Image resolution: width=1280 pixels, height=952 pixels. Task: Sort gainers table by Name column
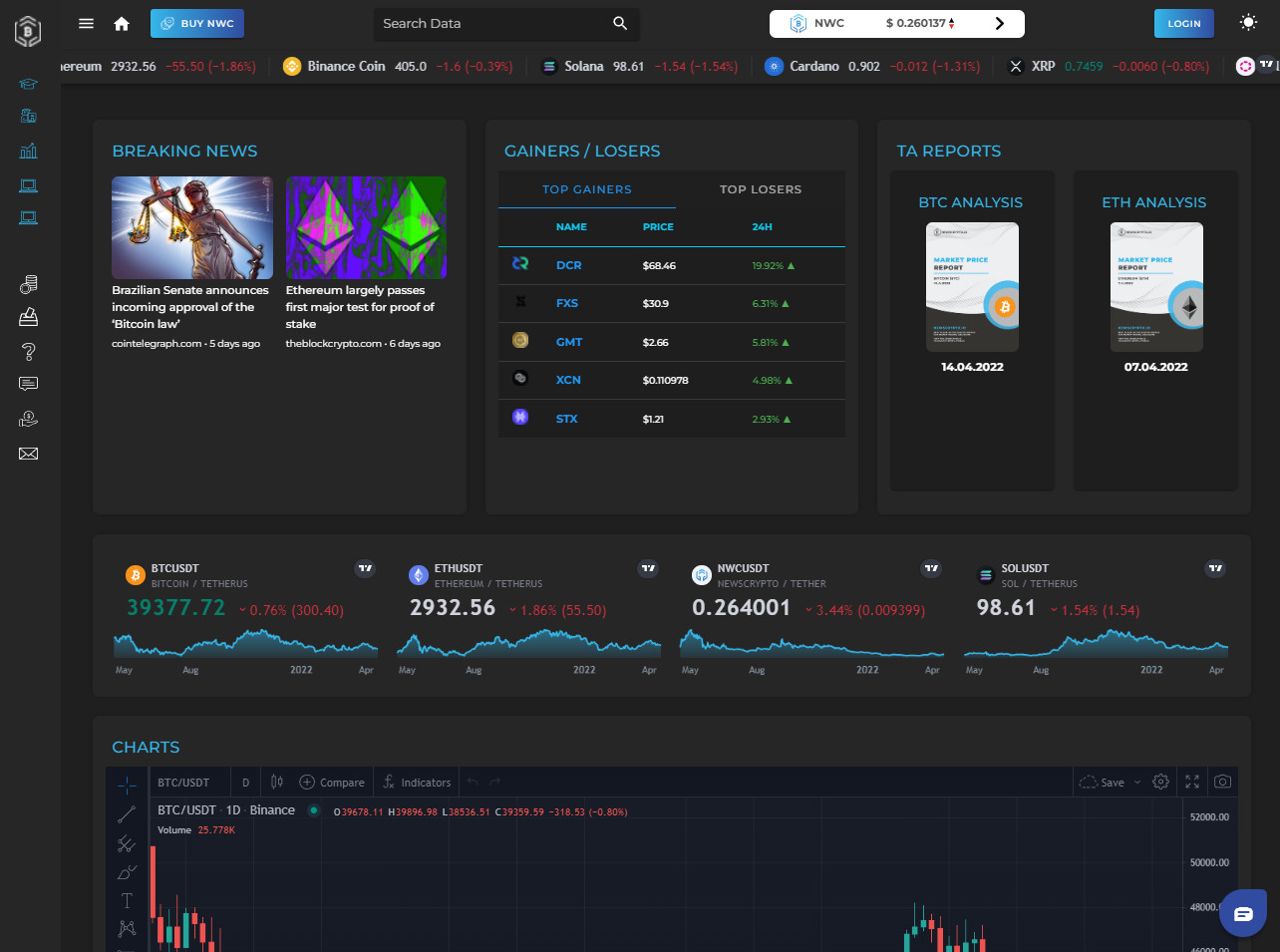[x=571, y=227]
